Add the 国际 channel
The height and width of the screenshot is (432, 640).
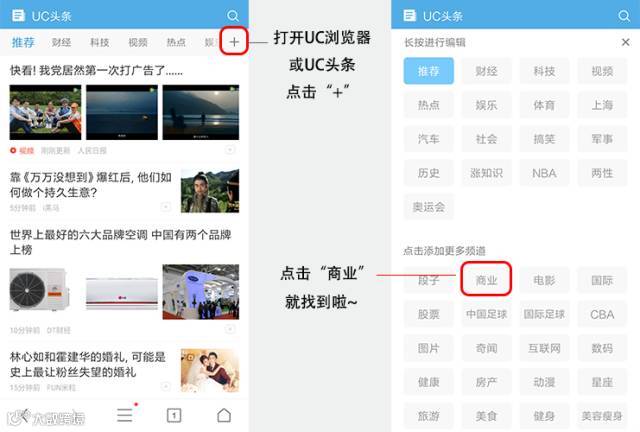pyautogui.click(x=602, y=280)
